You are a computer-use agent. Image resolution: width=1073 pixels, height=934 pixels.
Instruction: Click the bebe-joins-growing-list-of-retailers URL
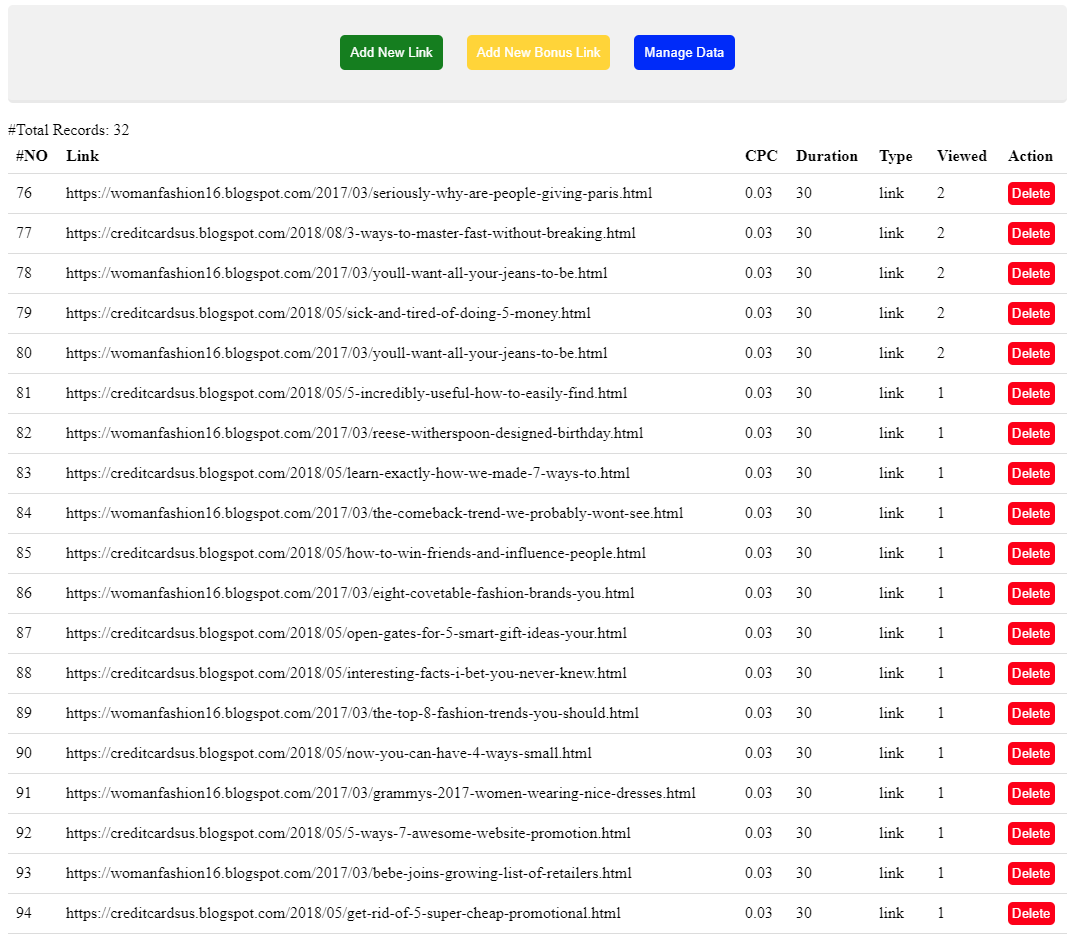[348, 873]
